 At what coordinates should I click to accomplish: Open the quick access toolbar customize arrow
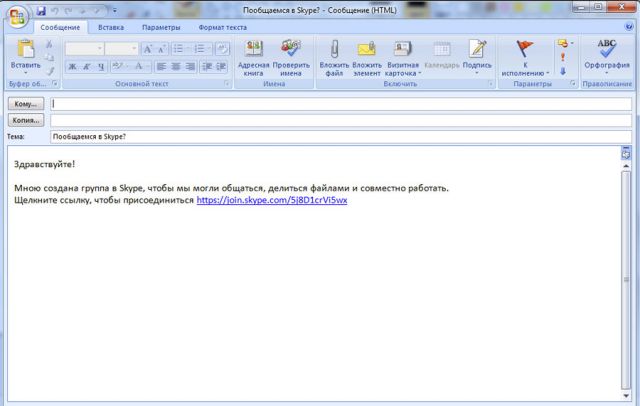115,11
